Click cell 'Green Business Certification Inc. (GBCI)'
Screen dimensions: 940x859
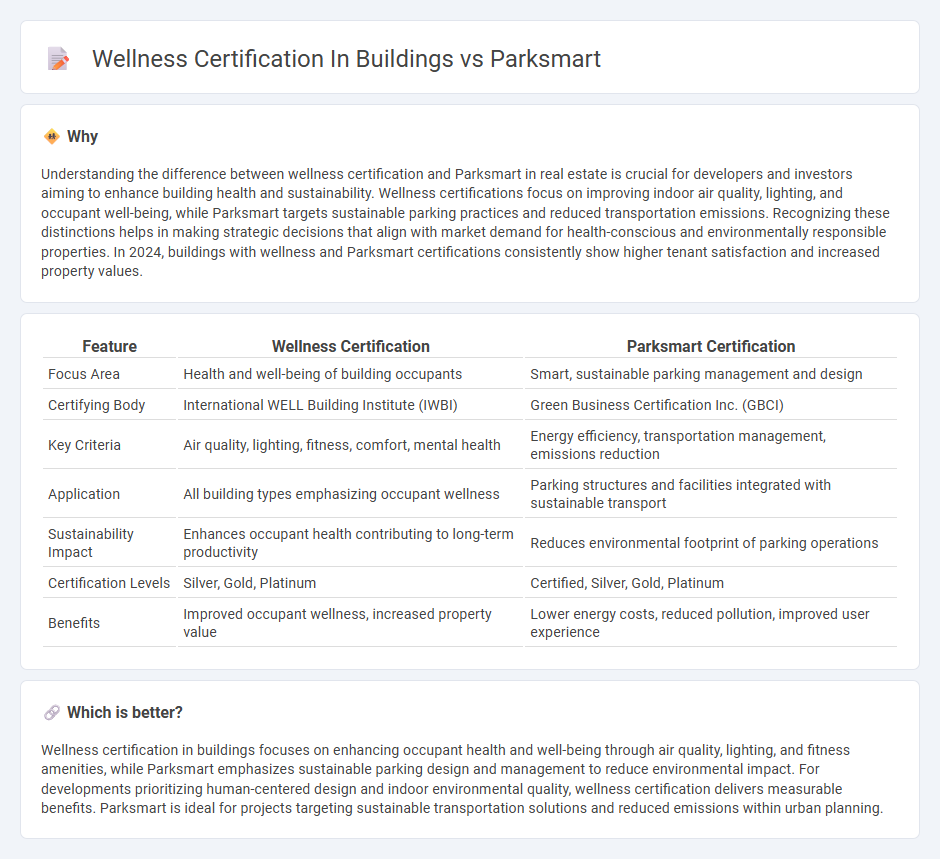pyautogui.click(x=656, y=405)
